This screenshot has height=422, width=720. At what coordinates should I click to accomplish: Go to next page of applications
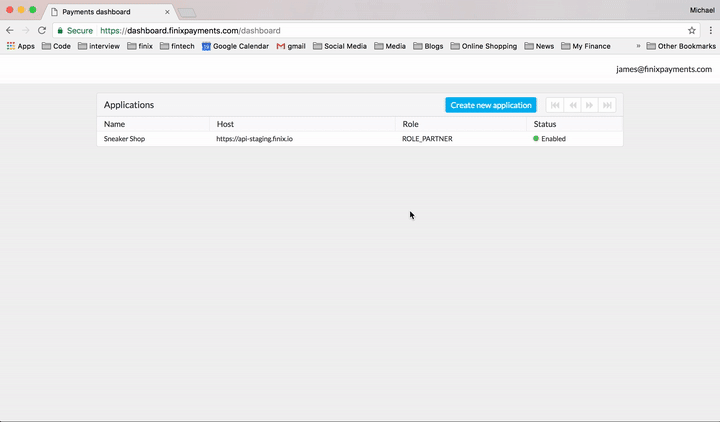click(590, 105)
